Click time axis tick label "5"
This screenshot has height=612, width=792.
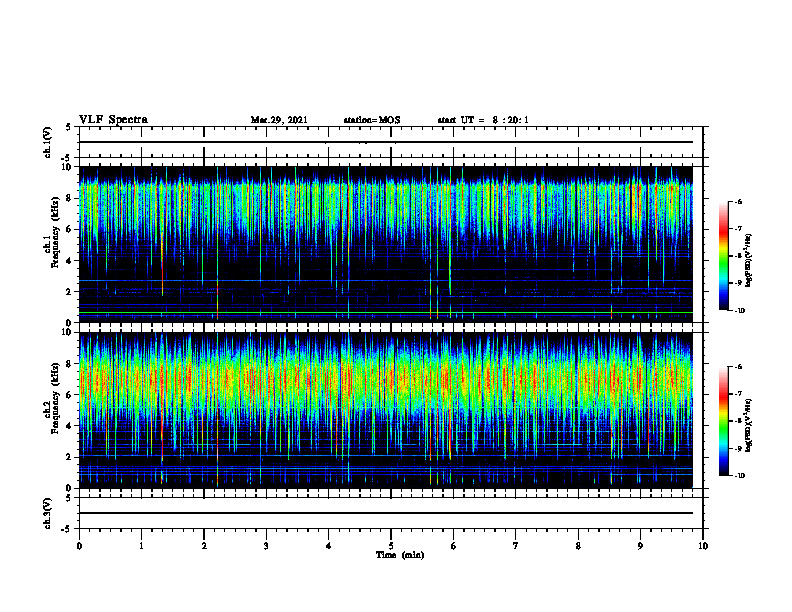click(391, 546)
